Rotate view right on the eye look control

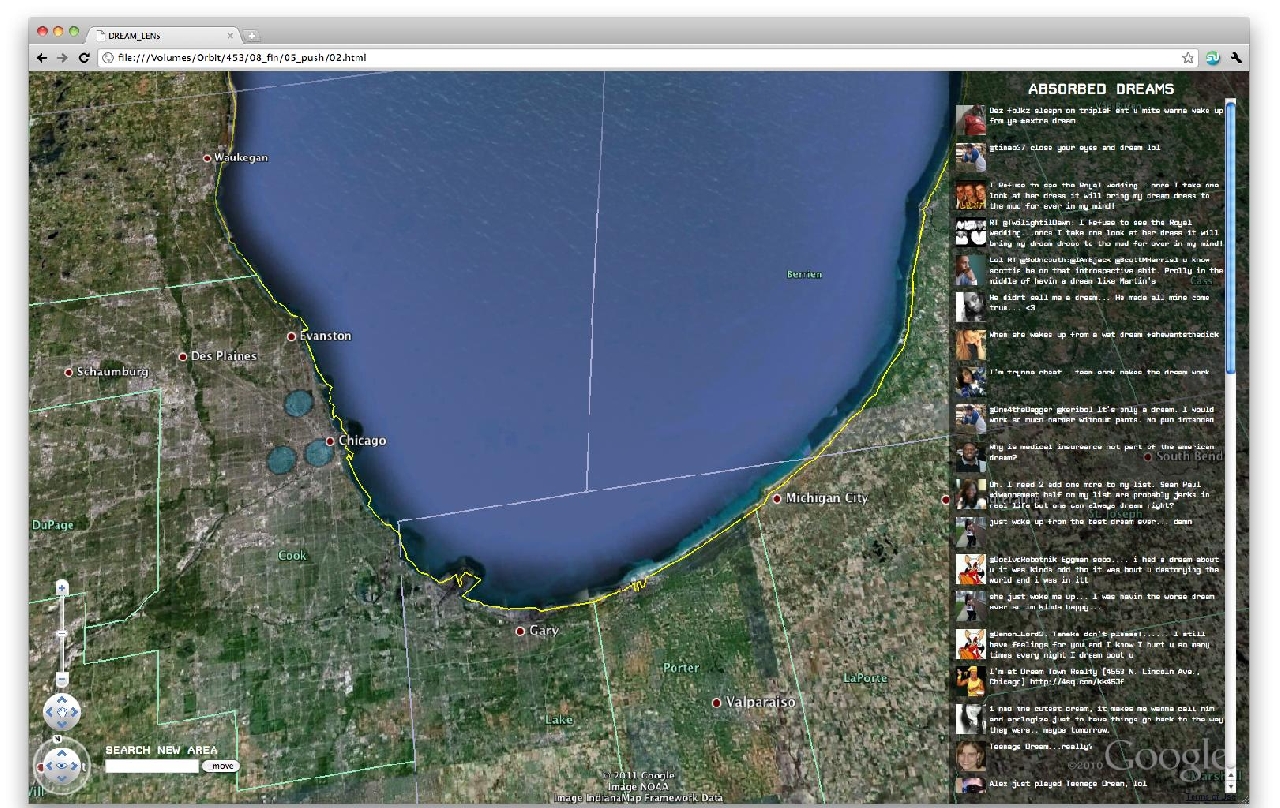coord(77,766)
